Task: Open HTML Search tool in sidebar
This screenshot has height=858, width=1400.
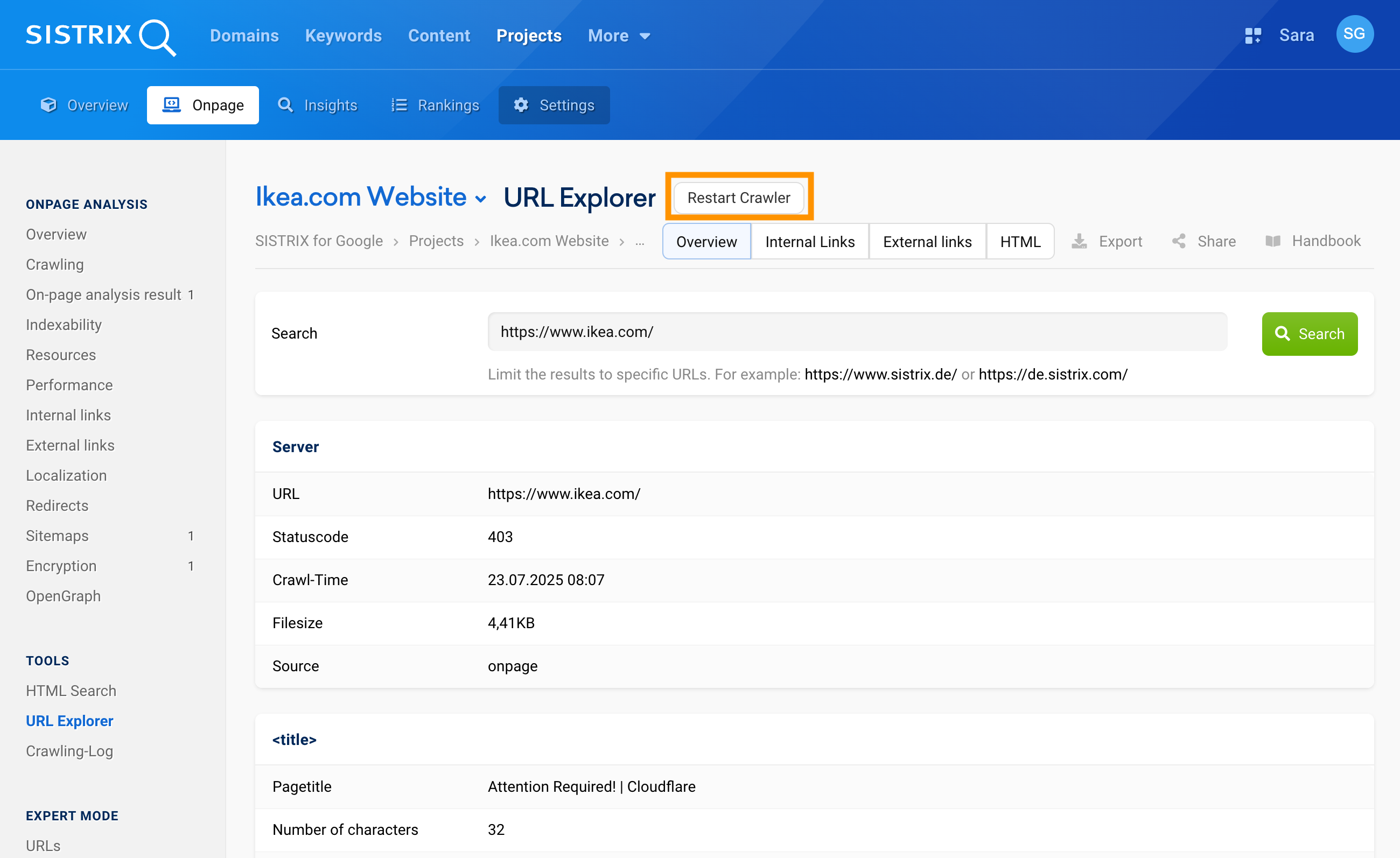Action: [x=71, y=691]
